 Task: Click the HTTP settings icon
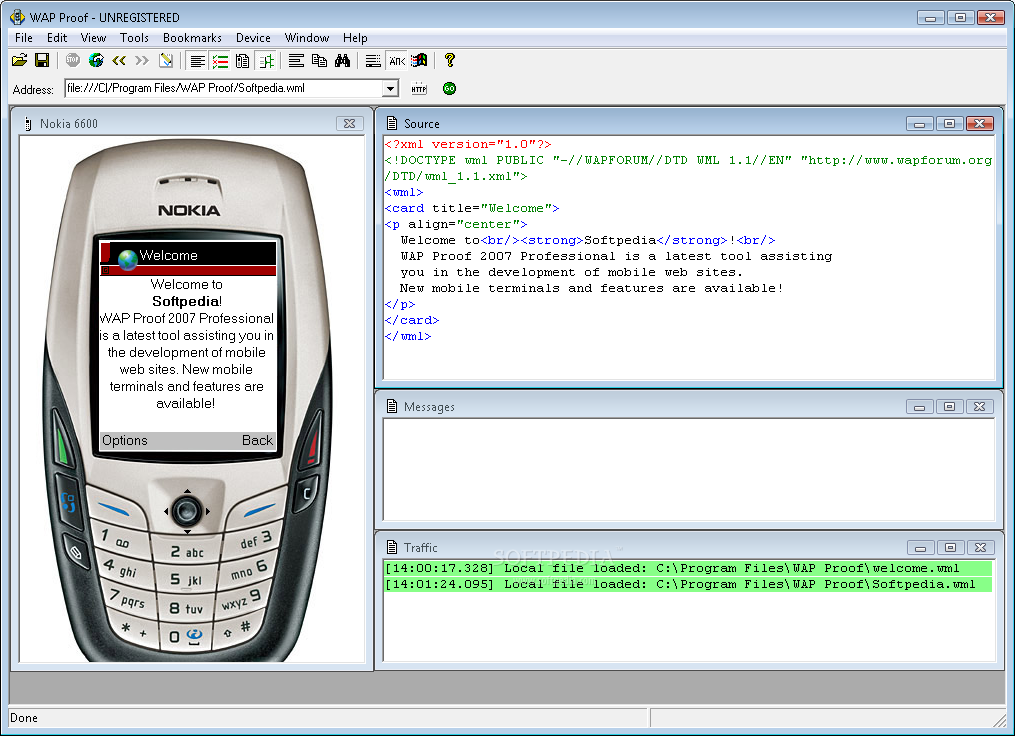tap(419, 89)
